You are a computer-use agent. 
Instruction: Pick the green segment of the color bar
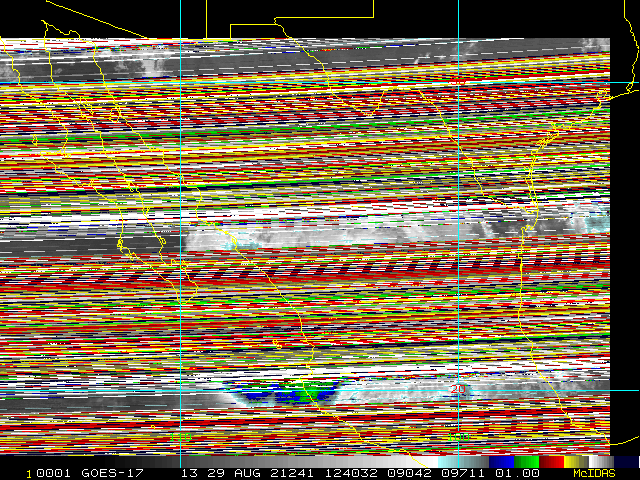527,462
